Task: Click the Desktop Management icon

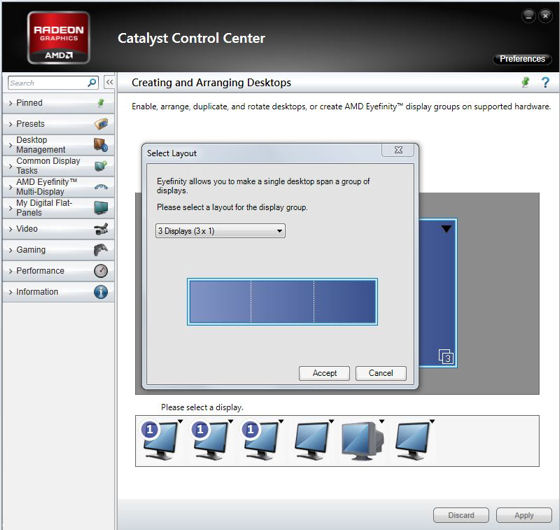Action: point(101,145)
